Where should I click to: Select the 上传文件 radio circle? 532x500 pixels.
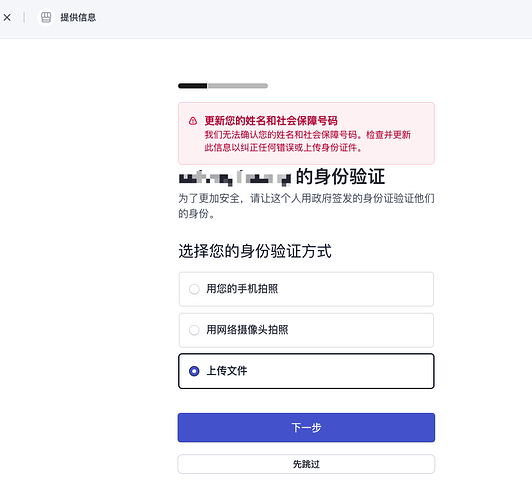[x=194, y=371]
